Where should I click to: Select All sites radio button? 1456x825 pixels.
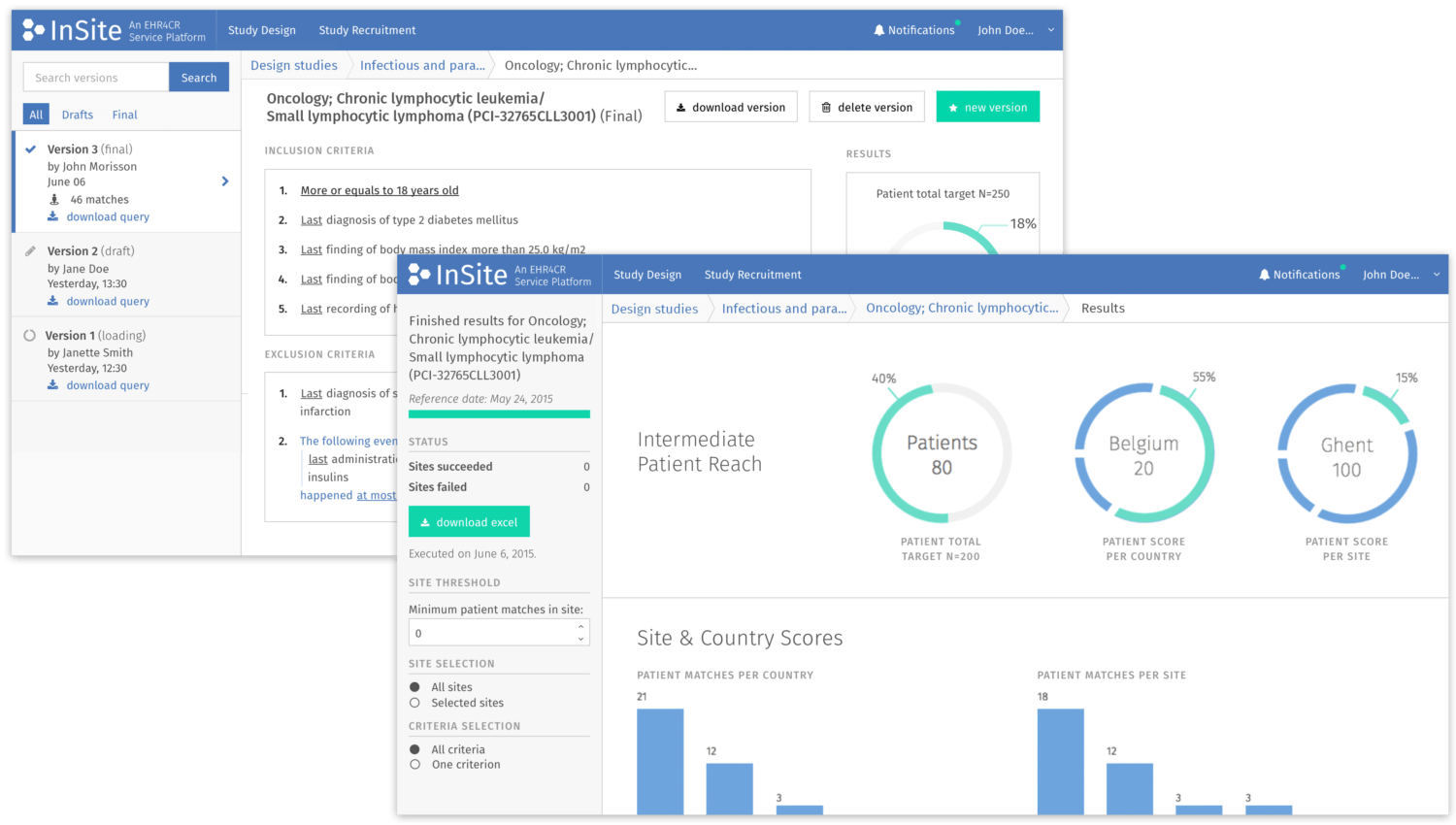click(414, 687)
